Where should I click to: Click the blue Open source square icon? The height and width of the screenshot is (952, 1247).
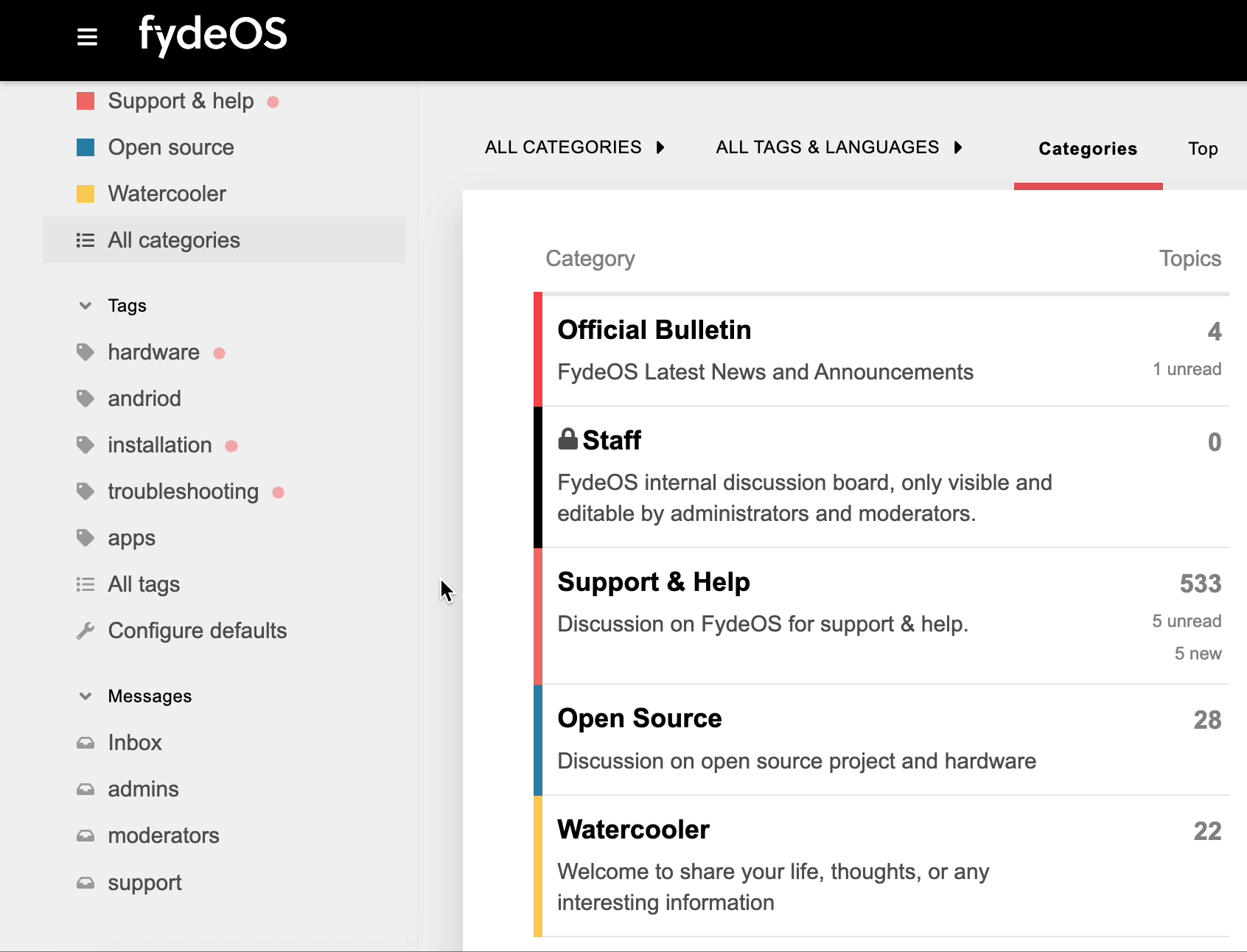click(85, 147)
